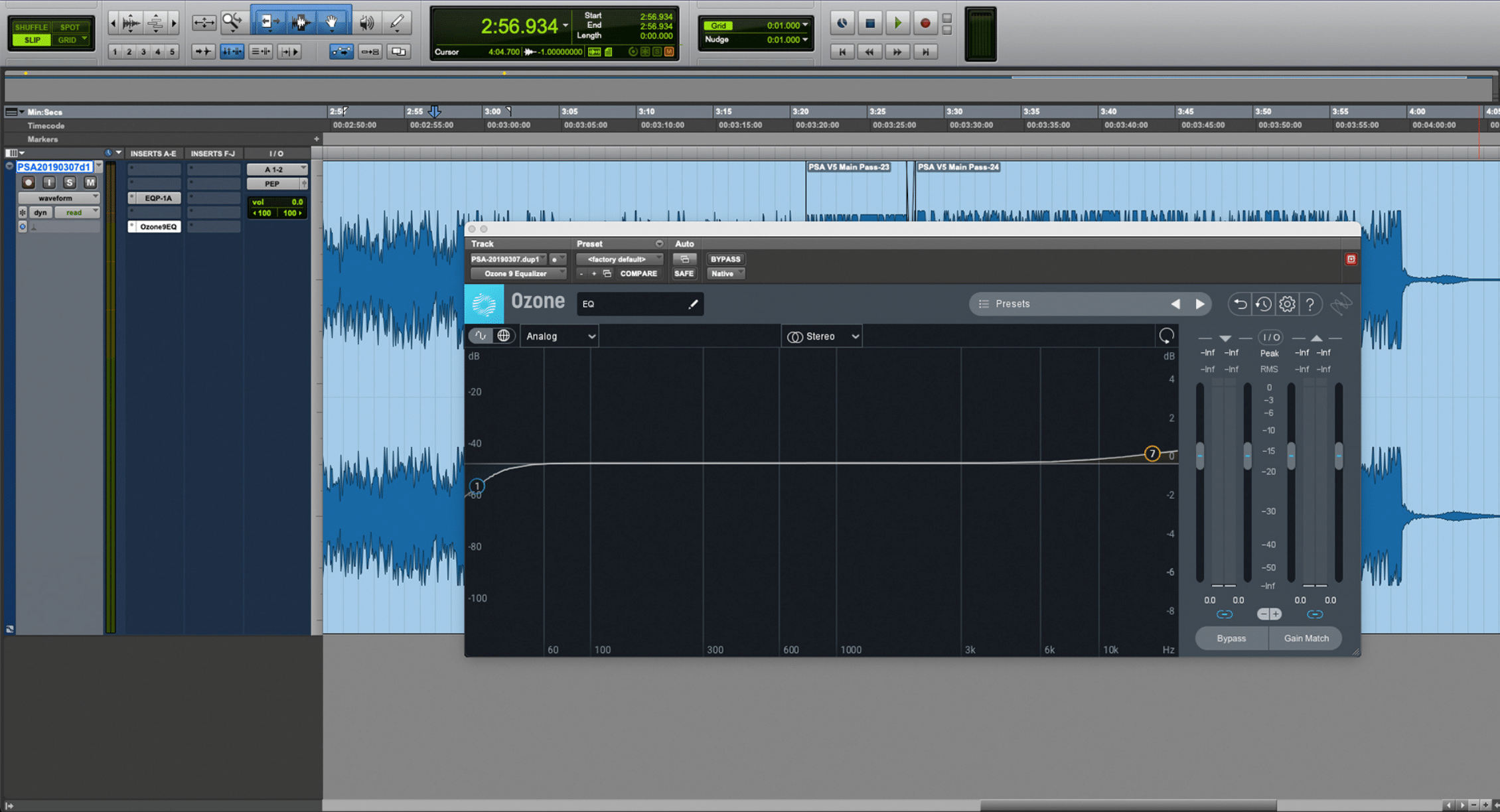Open Ozone settings gear
The height and width of the screenshot is (812, 1500).
1287,304
